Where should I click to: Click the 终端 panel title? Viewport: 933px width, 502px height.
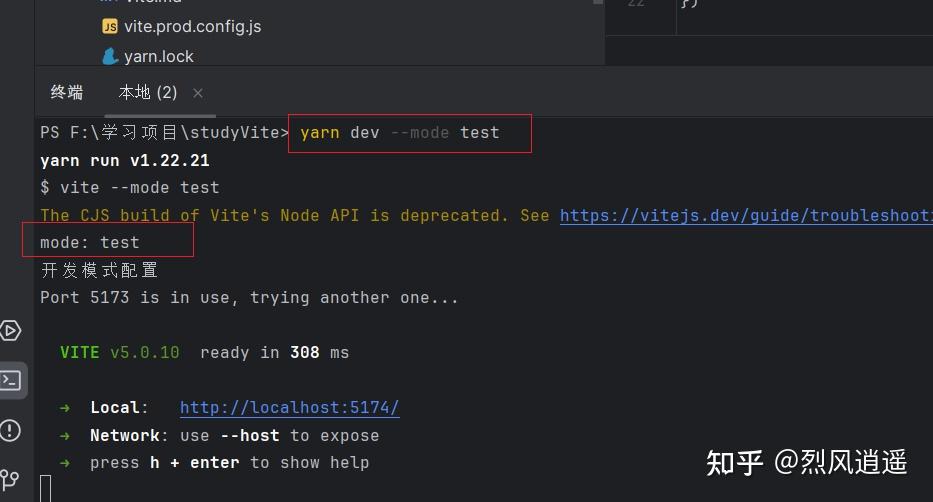pyautogui.click(x=67, y=93)
